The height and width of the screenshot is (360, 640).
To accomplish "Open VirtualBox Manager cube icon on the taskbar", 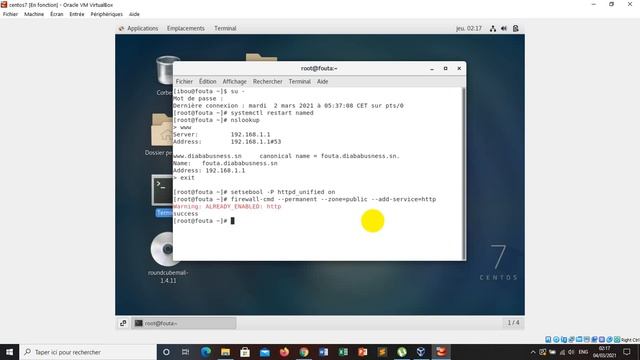I will click(x=421, y=352).
